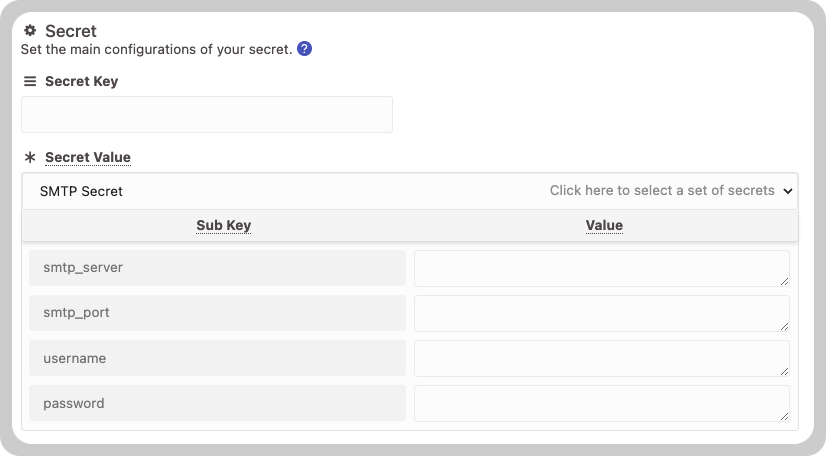Viewport: 826px width, 456px height.
Task: Click the resize grip of the smtp_server value box
Action: (x=784, y=282)
